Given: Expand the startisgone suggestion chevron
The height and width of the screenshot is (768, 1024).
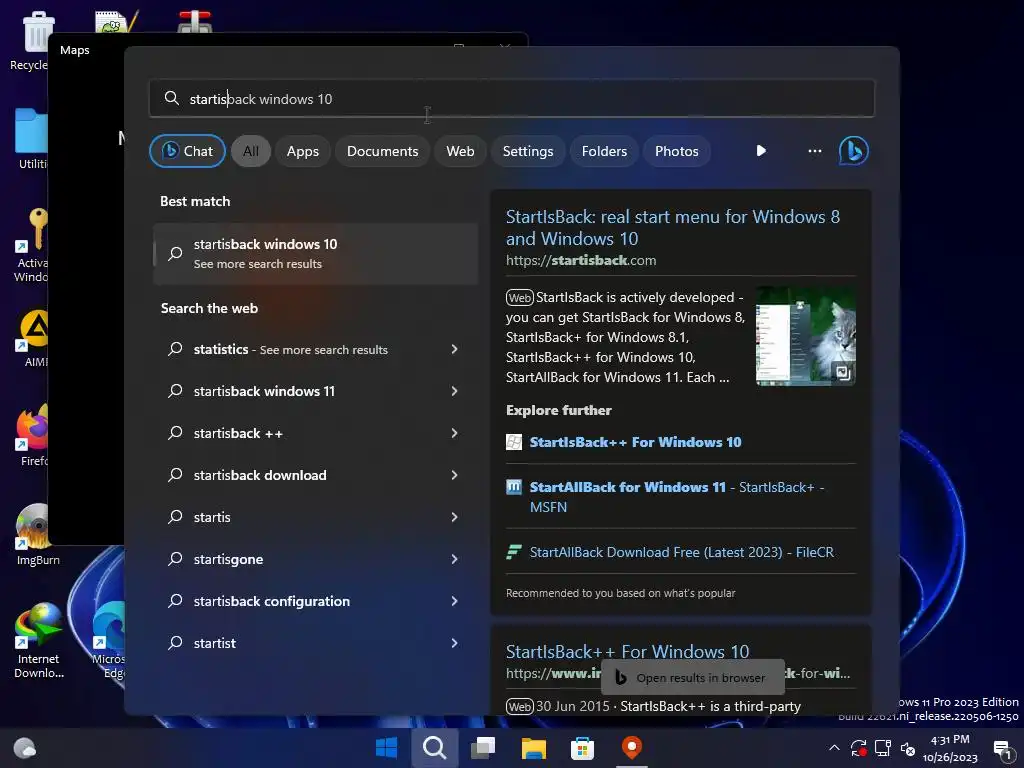Looking at the screenshot, I should [x=455, y=559].
